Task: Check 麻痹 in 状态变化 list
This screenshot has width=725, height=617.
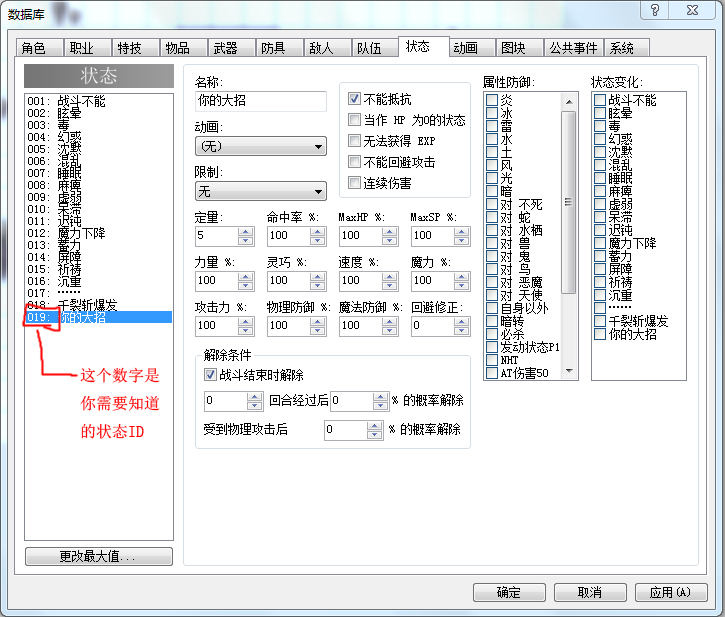Action: 600,191
